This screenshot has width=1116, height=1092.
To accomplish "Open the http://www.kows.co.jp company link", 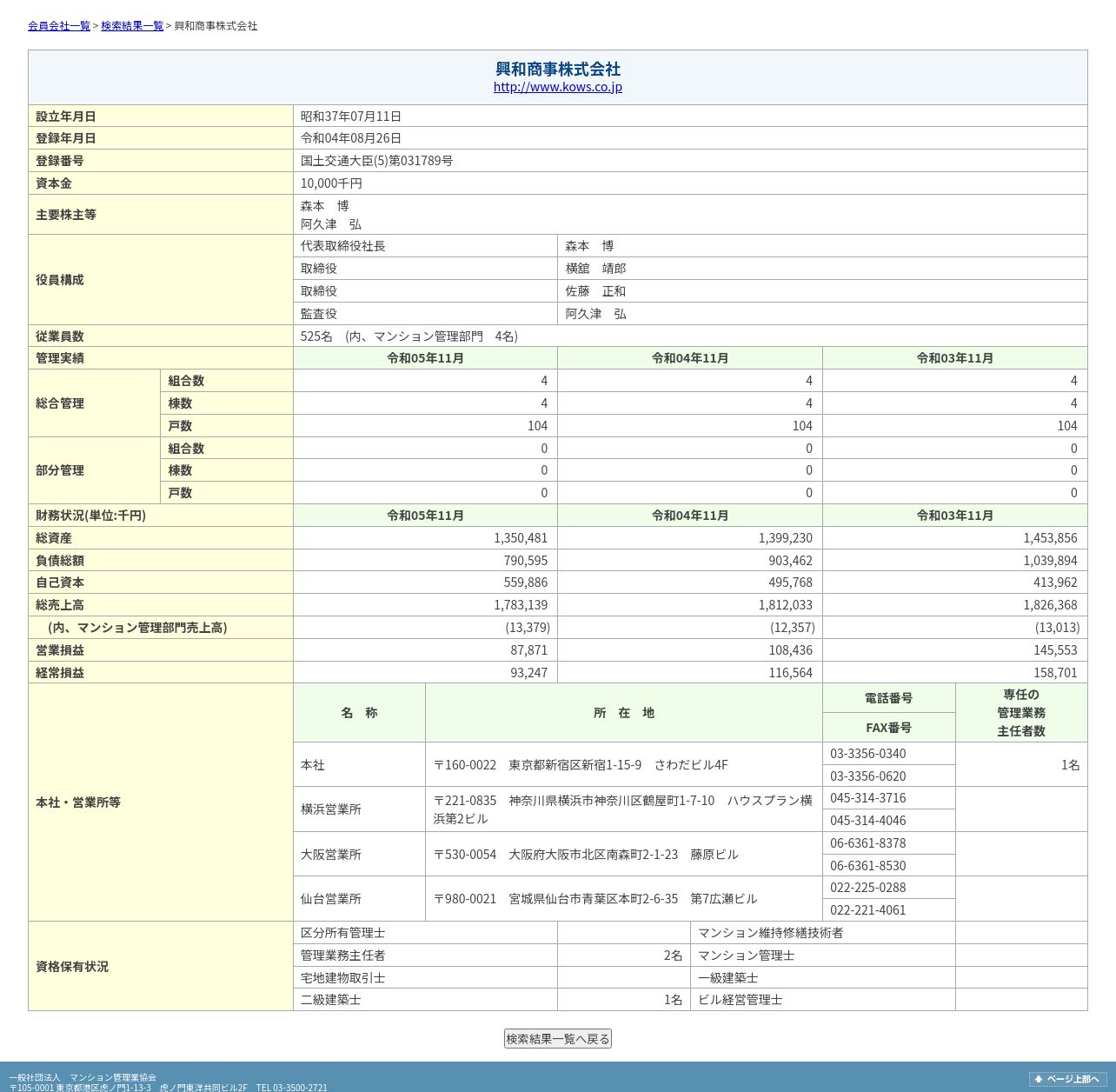I will pos(558,87).
